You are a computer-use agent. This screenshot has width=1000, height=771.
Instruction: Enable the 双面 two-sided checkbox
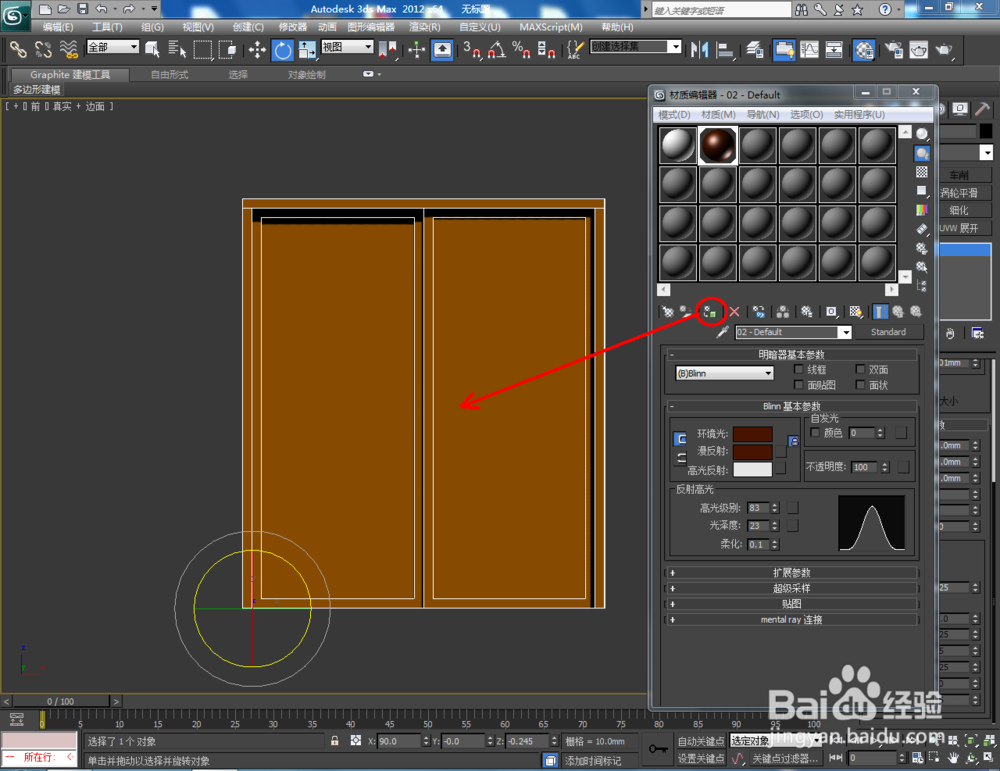coord(860,369)
